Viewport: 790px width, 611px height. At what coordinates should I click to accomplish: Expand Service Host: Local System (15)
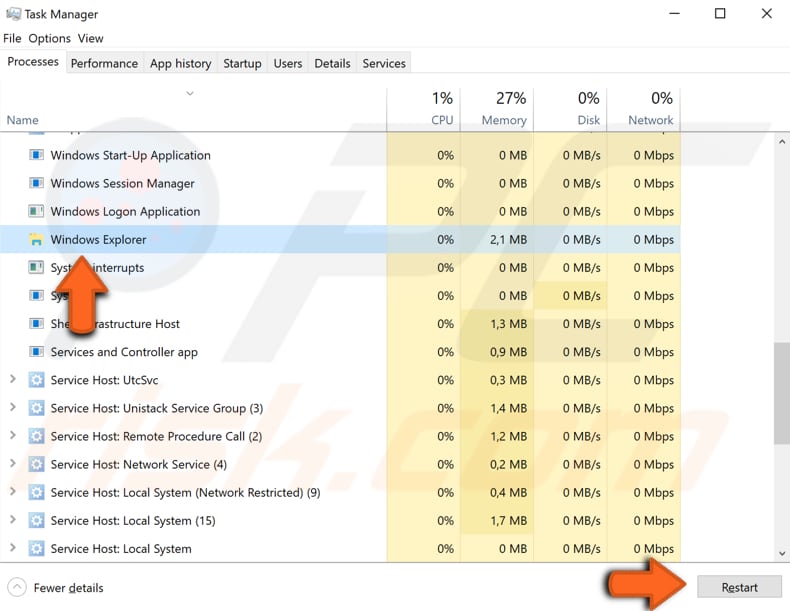pyautogui.click(x=12, y=520)
